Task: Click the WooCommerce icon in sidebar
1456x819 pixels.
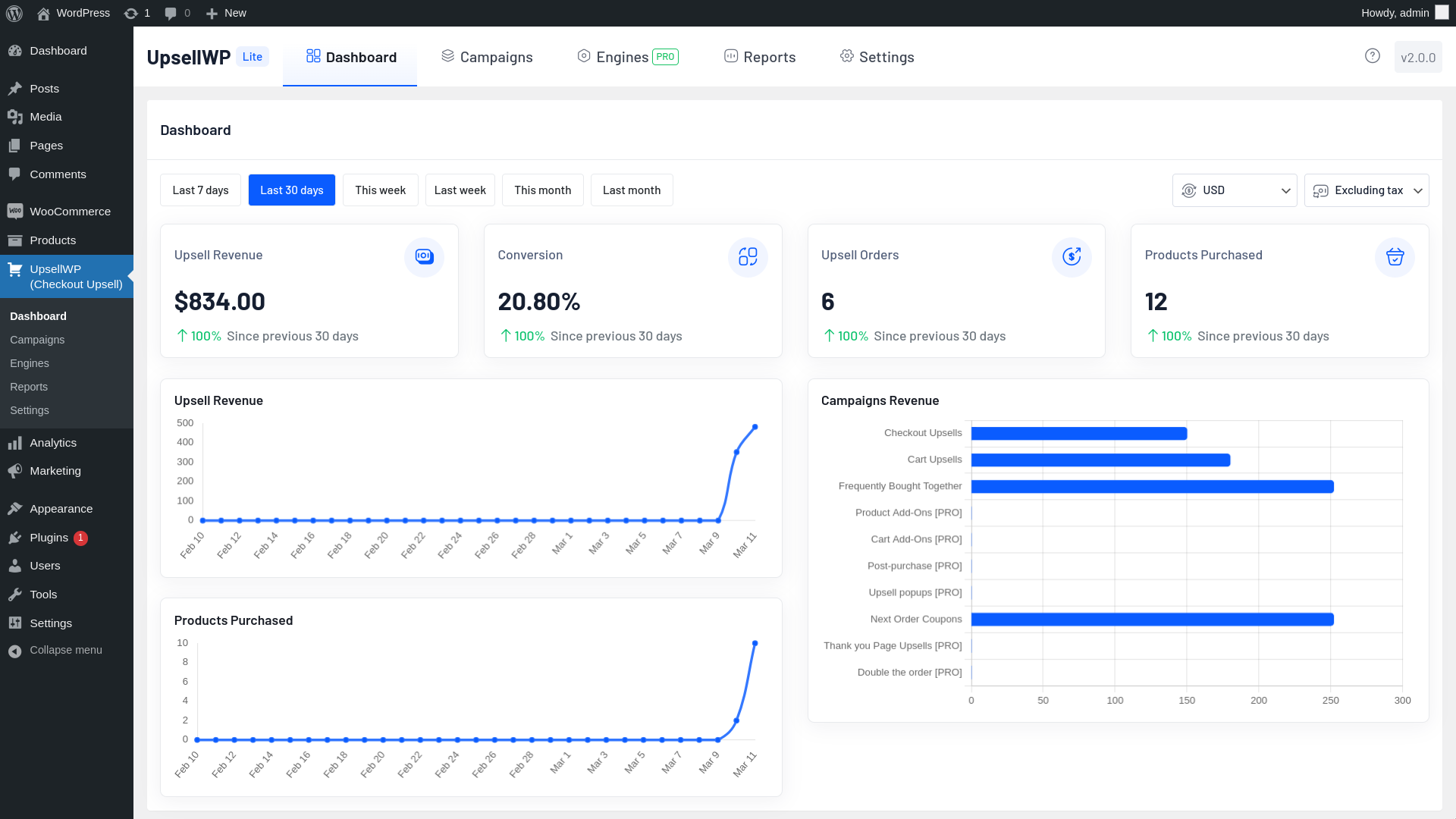Action: 15,211
